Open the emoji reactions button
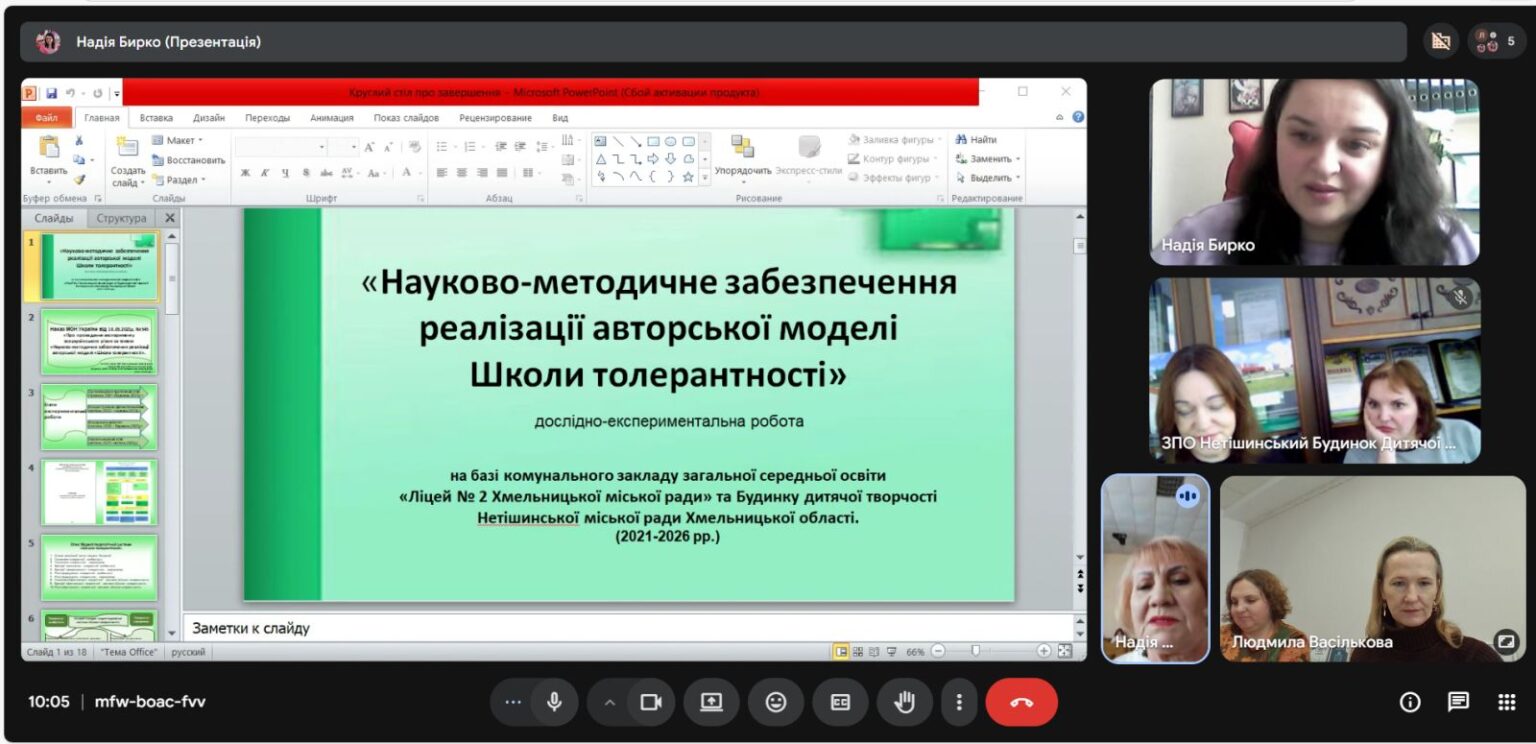 click(775, 702)
